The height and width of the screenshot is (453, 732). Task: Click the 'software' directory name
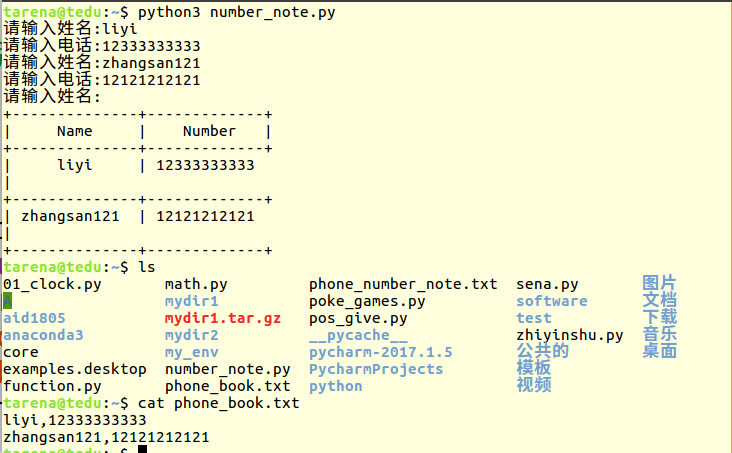[552, 301]
